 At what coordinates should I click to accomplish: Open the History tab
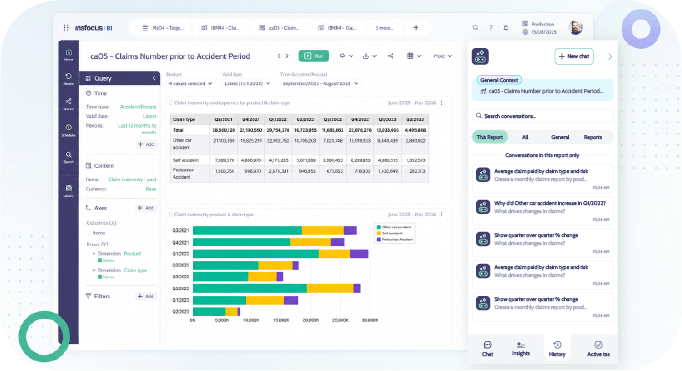[x=557, y=348]
